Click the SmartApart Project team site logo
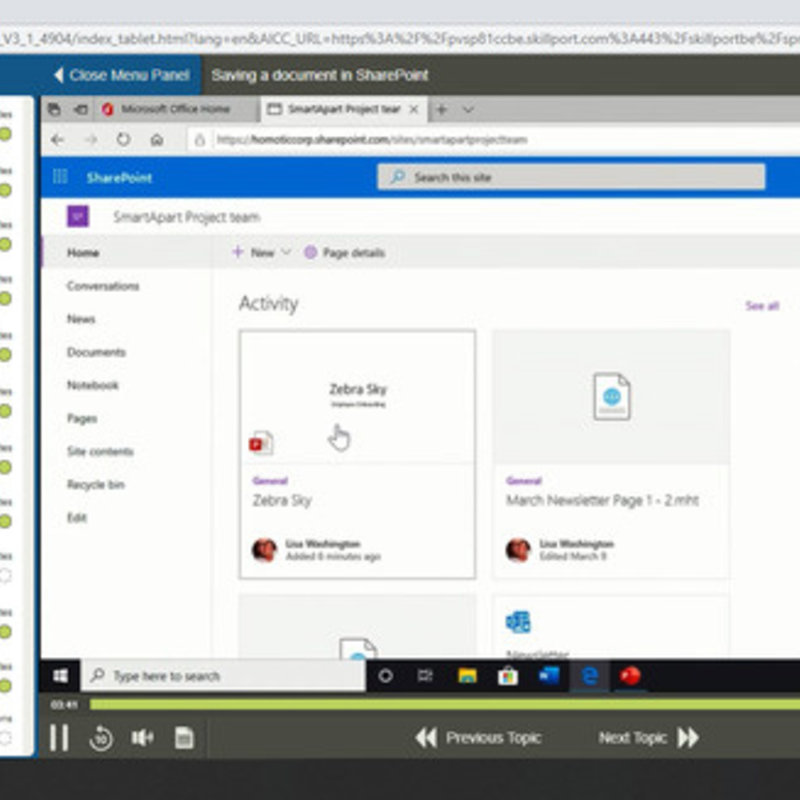 click(78, 216)
